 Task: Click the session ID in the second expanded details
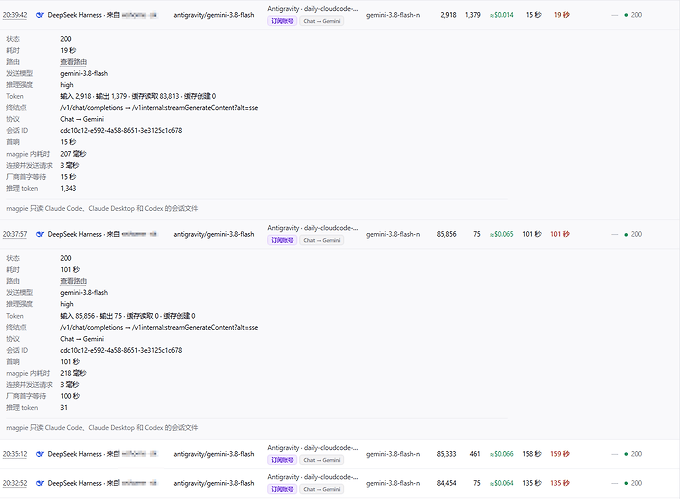tap(121, 350)
